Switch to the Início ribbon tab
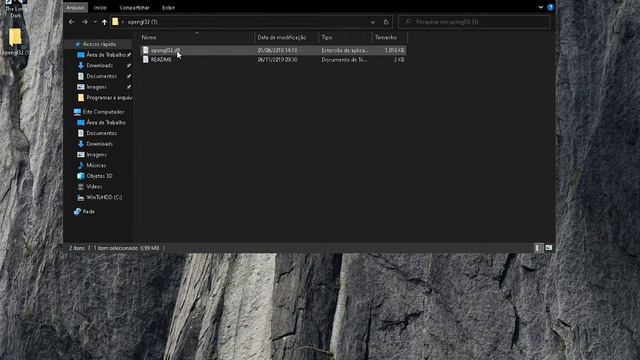 [100, 7]
